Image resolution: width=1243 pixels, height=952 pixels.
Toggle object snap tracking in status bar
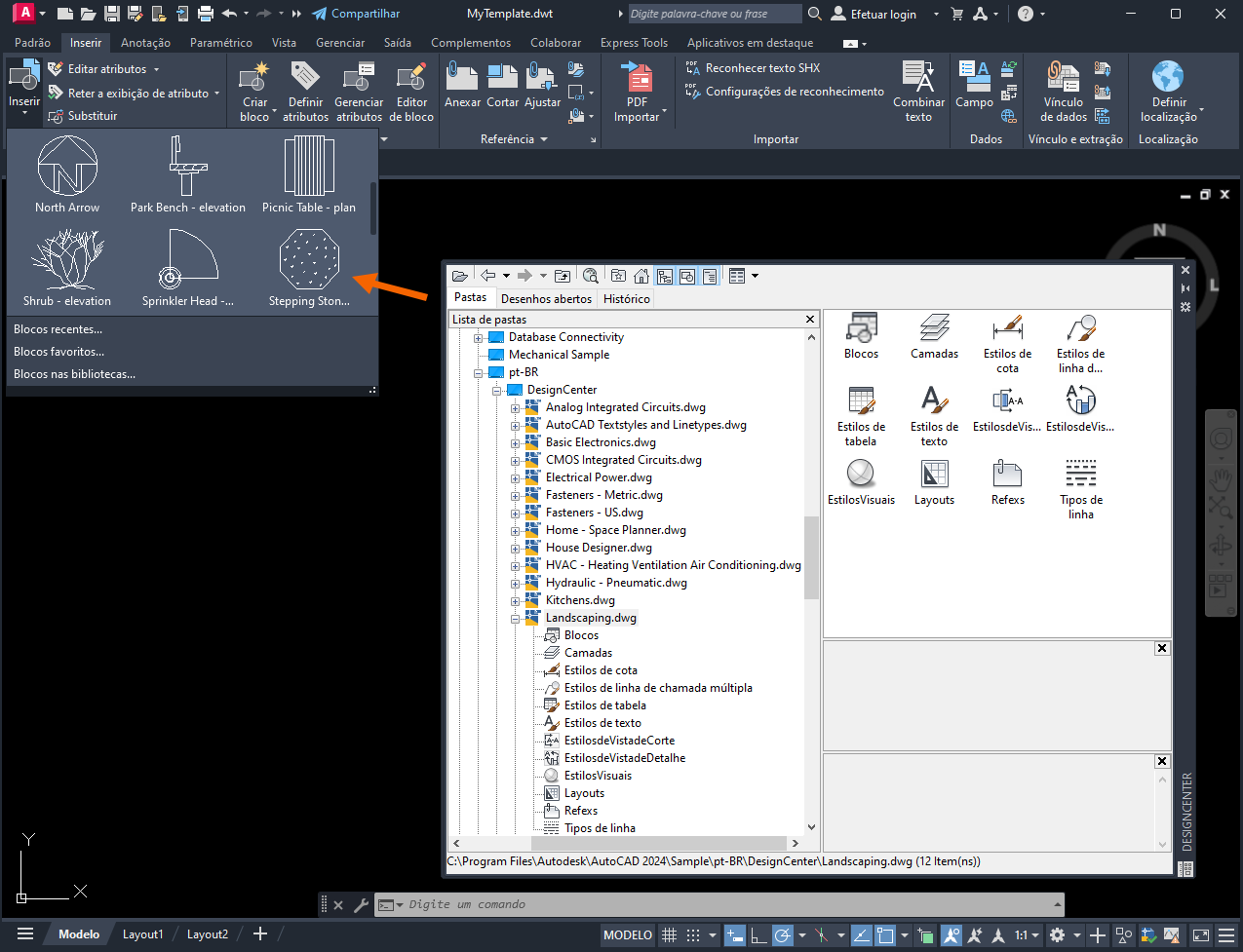click(x=862, y=934)
